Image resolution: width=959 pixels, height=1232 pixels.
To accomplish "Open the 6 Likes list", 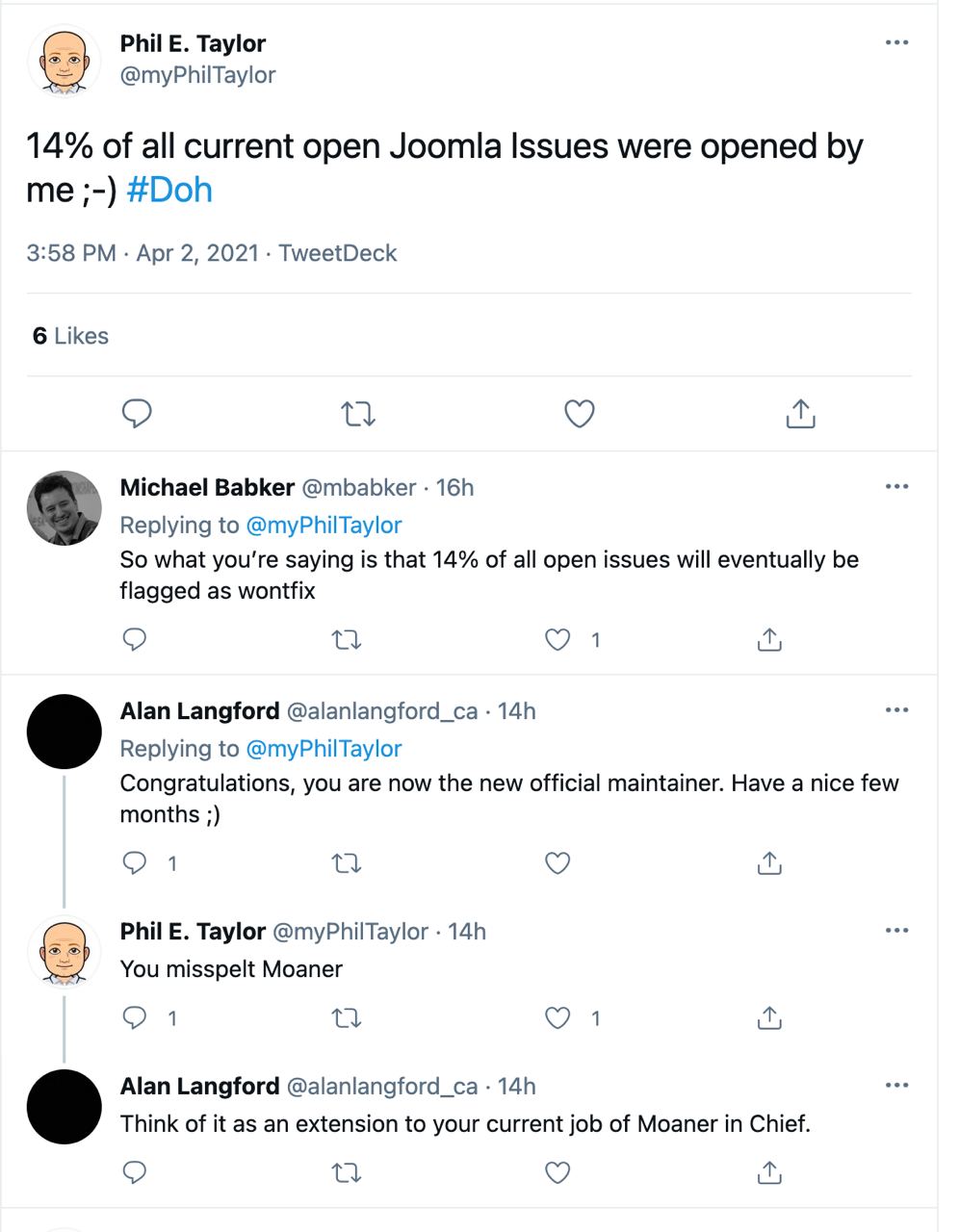I will click(x=70, y=336).
